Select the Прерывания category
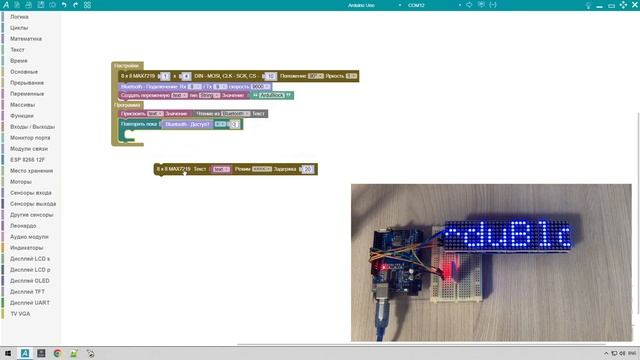Image resolution: width=640 pixels, height=360 pixels. [27, 83]
